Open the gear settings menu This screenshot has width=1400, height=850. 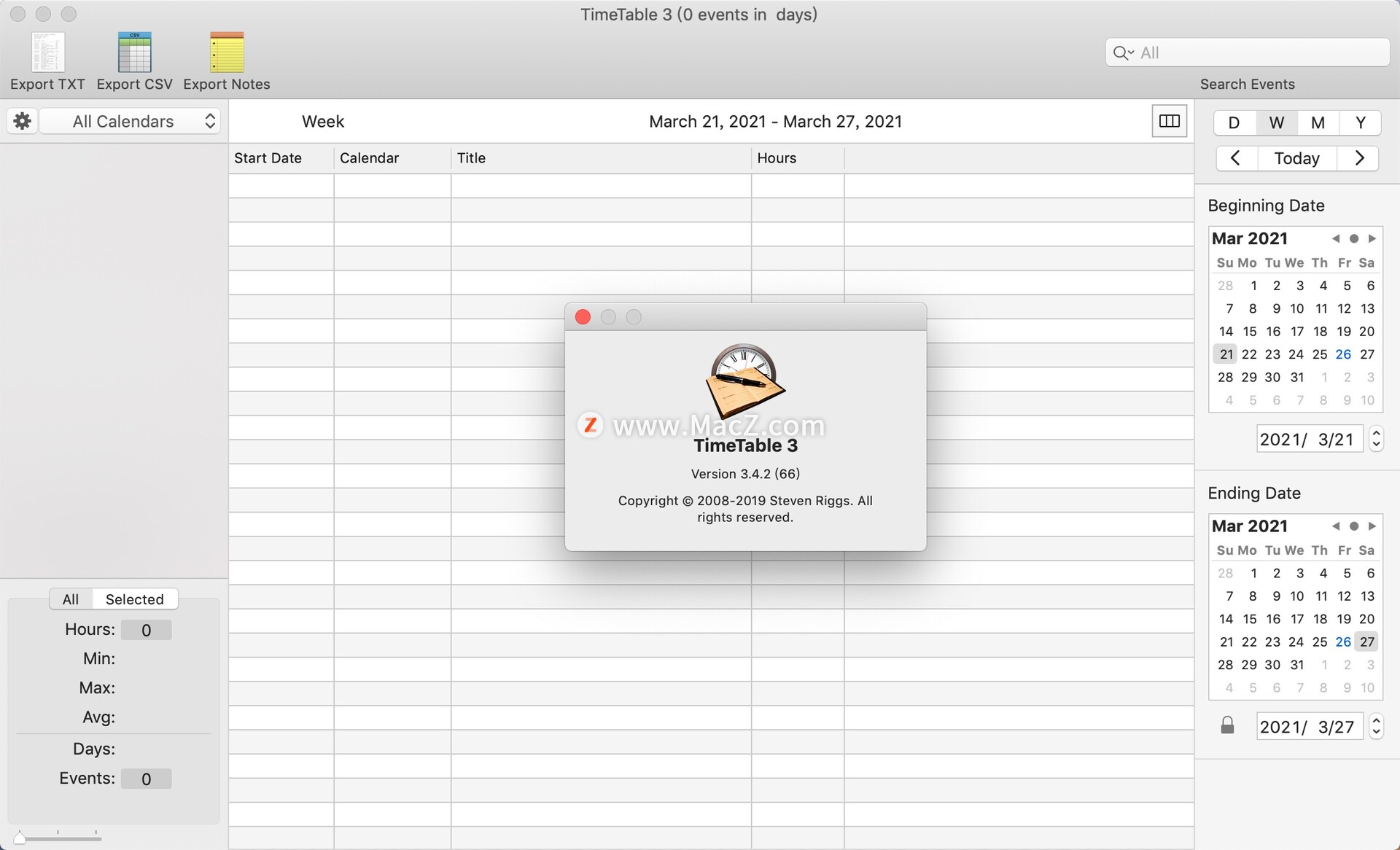coord(23,121)
